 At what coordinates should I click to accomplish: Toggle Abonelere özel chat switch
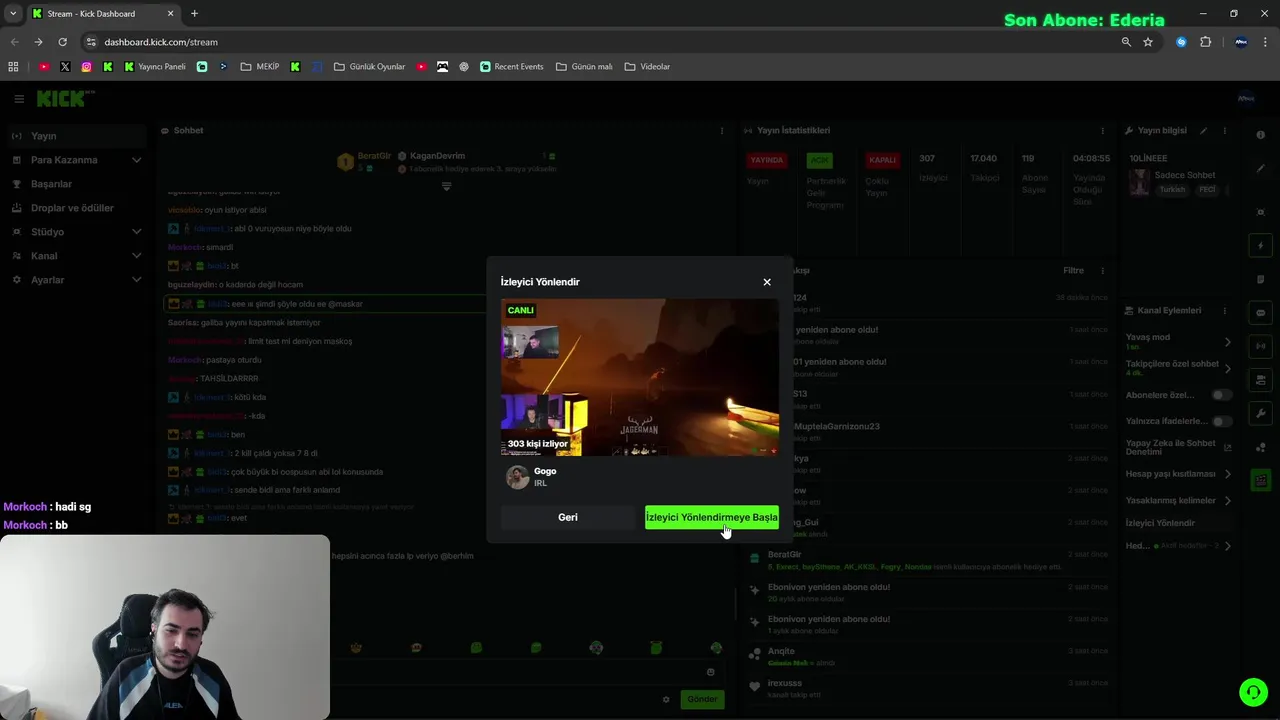[1221, 395]
